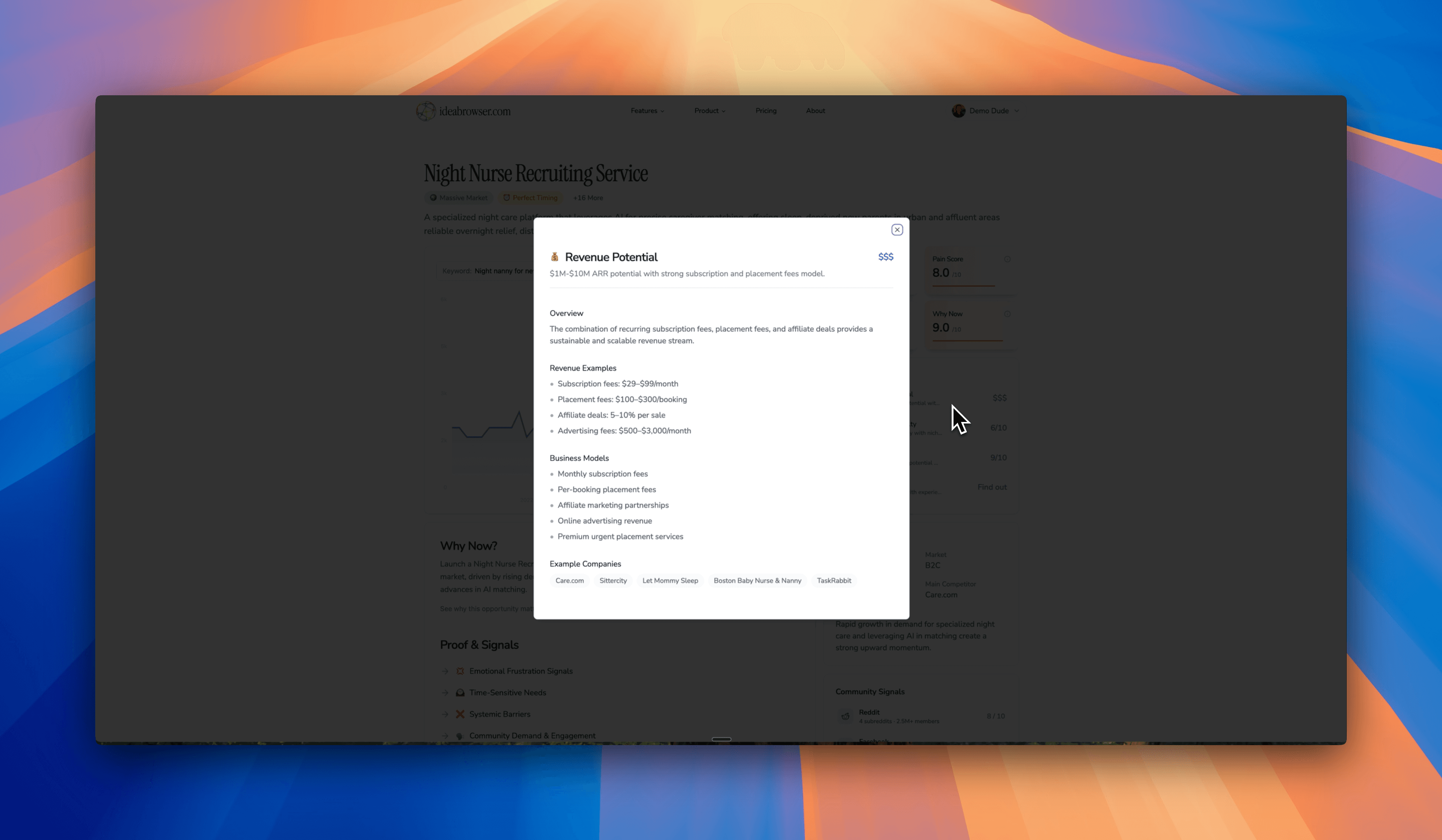Open the Features dropdown menu
This screenshot has height=840, width=1442.
[x=647, y=111]
